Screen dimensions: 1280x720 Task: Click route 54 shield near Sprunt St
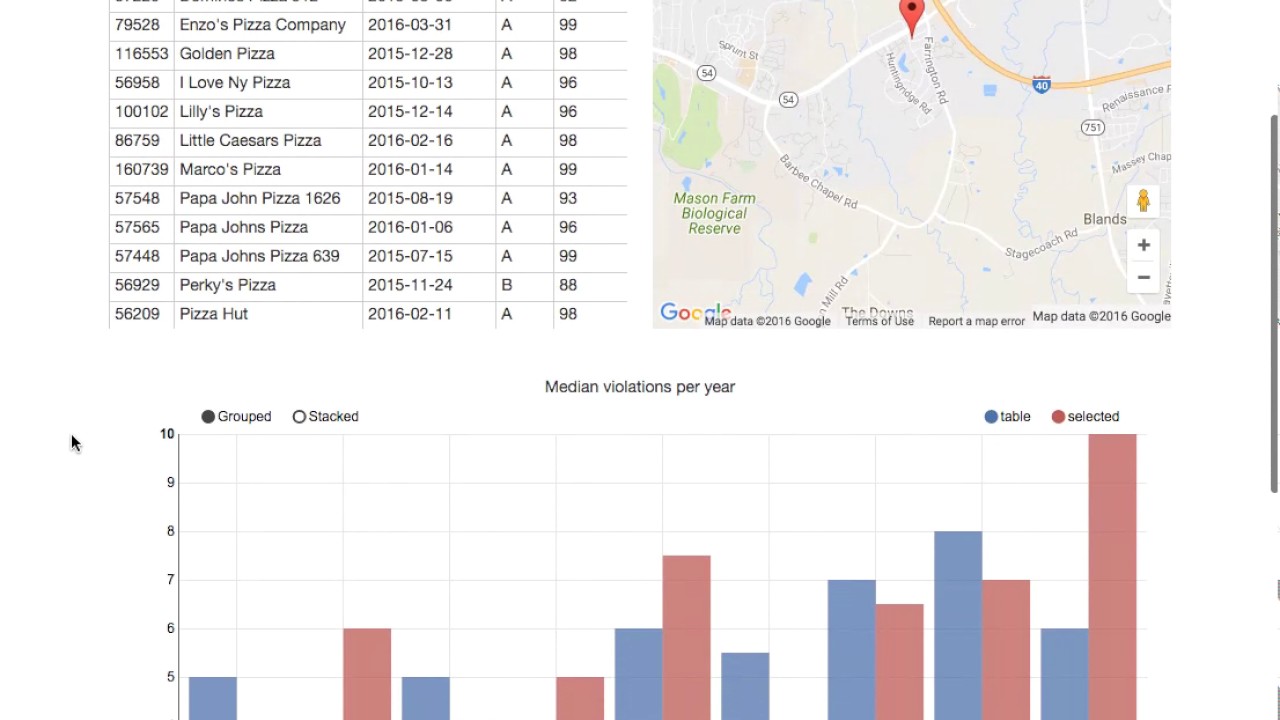(x=707, y=73)
